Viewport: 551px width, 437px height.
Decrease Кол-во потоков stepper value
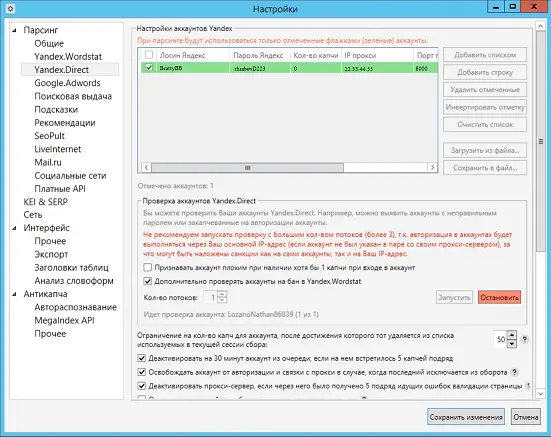pos(222,300)
